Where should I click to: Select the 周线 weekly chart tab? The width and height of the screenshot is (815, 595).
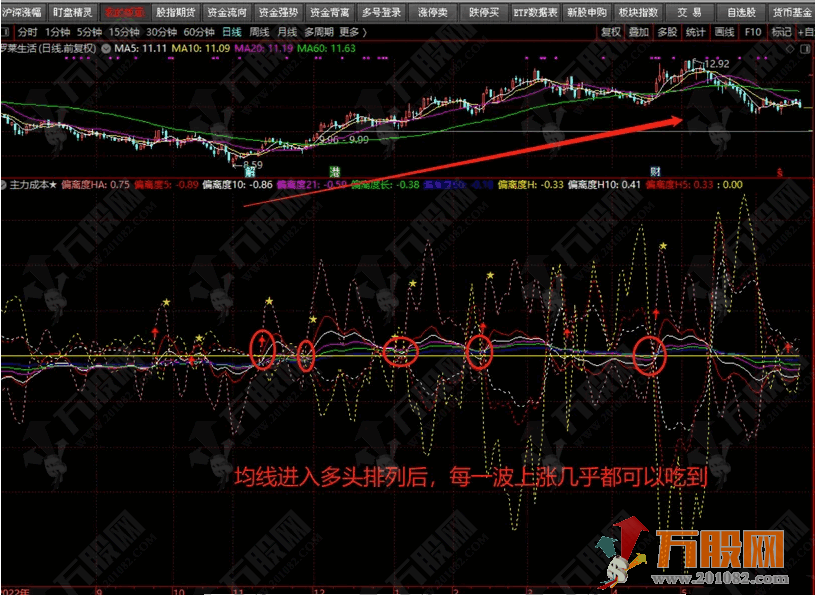(x=259, y=32)
